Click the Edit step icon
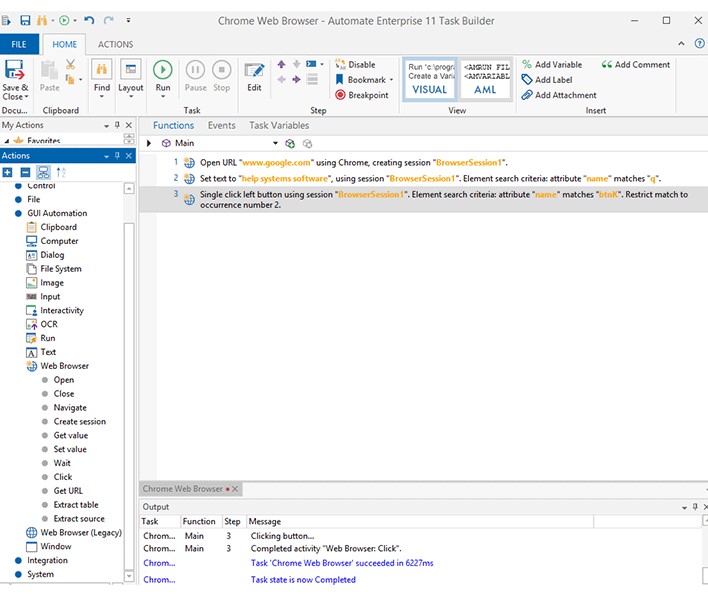This screenshot has width=708, height=597. (254, 70)
